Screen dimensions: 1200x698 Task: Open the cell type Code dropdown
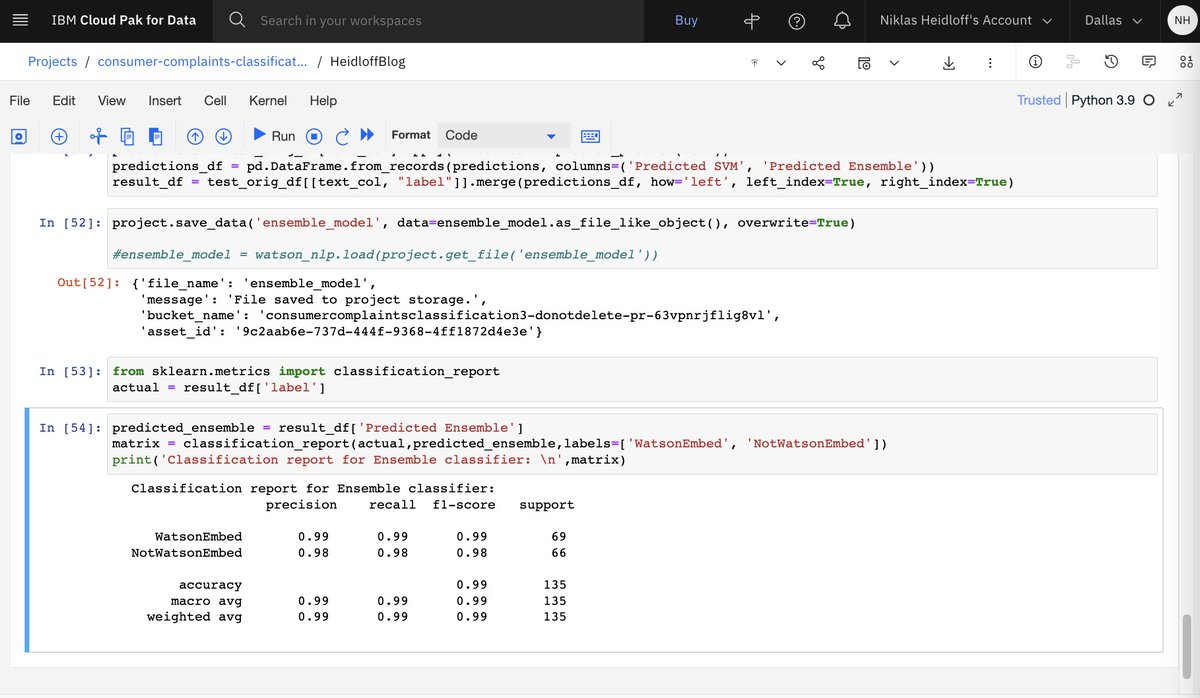pyautogui.click(x=503, y=135)
